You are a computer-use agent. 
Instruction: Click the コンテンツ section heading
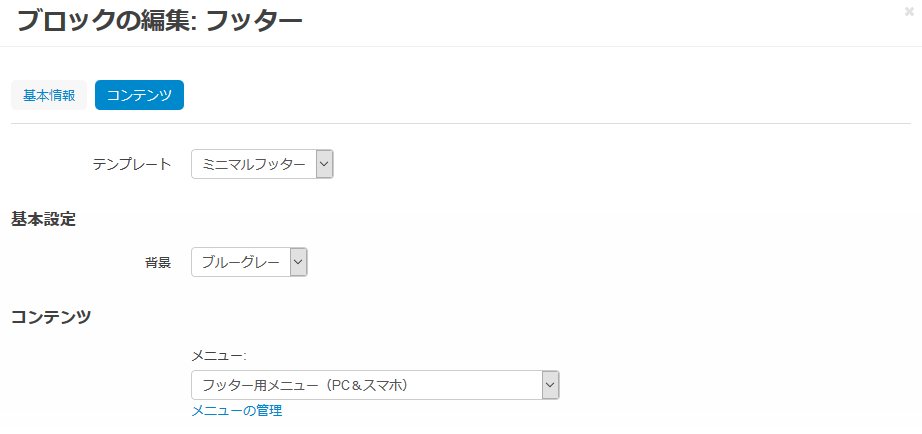click(51, 317)
